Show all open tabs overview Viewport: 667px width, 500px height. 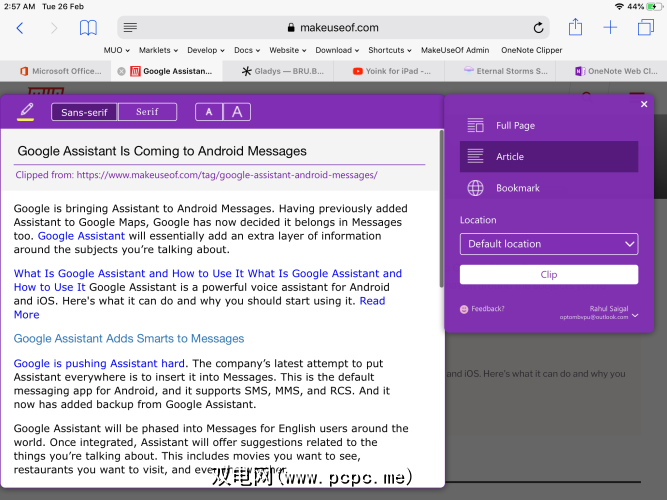pyautogui.click(x=645, y=27)
